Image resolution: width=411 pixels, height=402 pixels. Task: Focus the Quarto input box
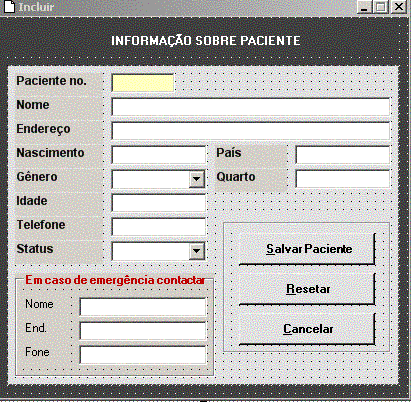click(x=343, y=179)
